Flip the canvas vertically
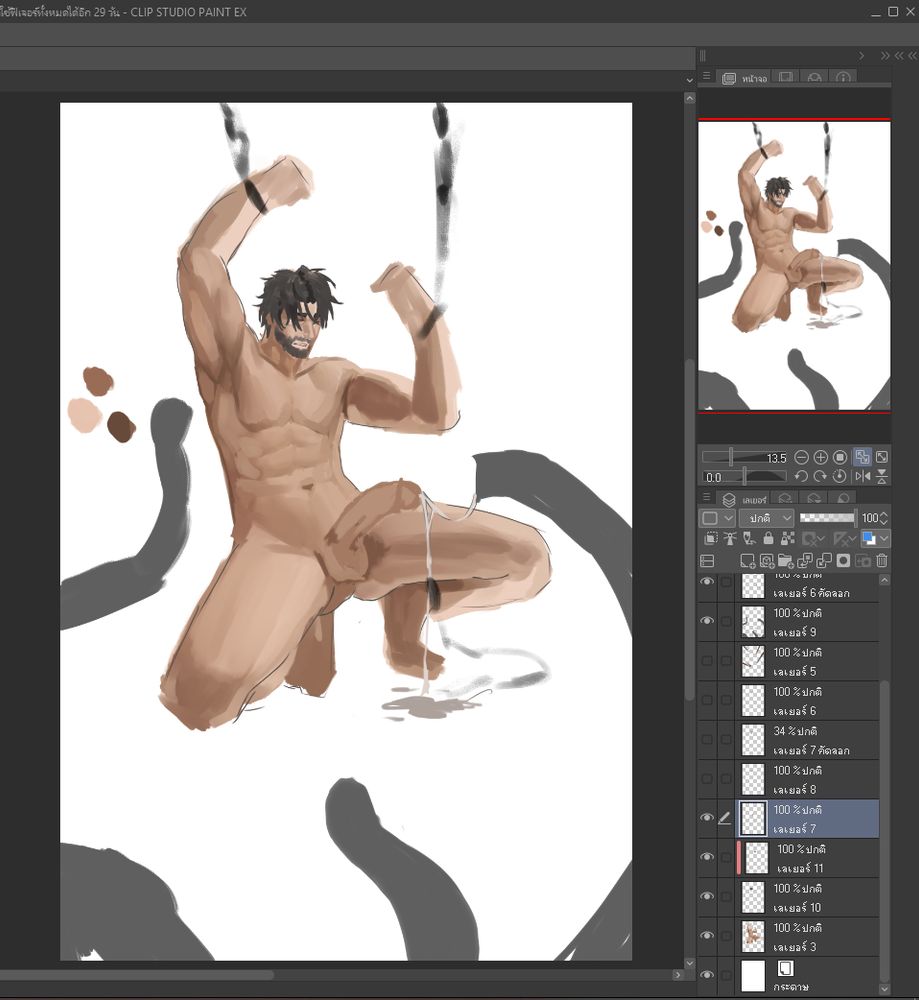 tap(882, 476)
